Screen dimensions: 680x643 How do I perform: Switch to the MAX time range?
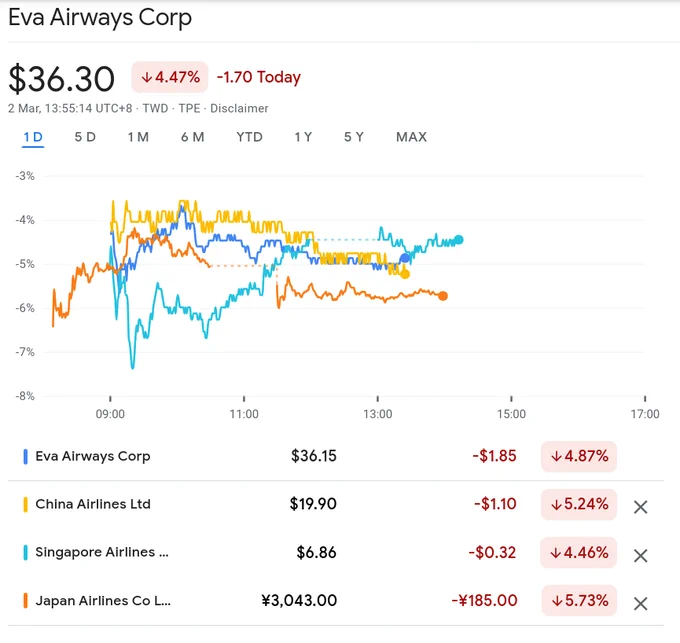[411, 137]
